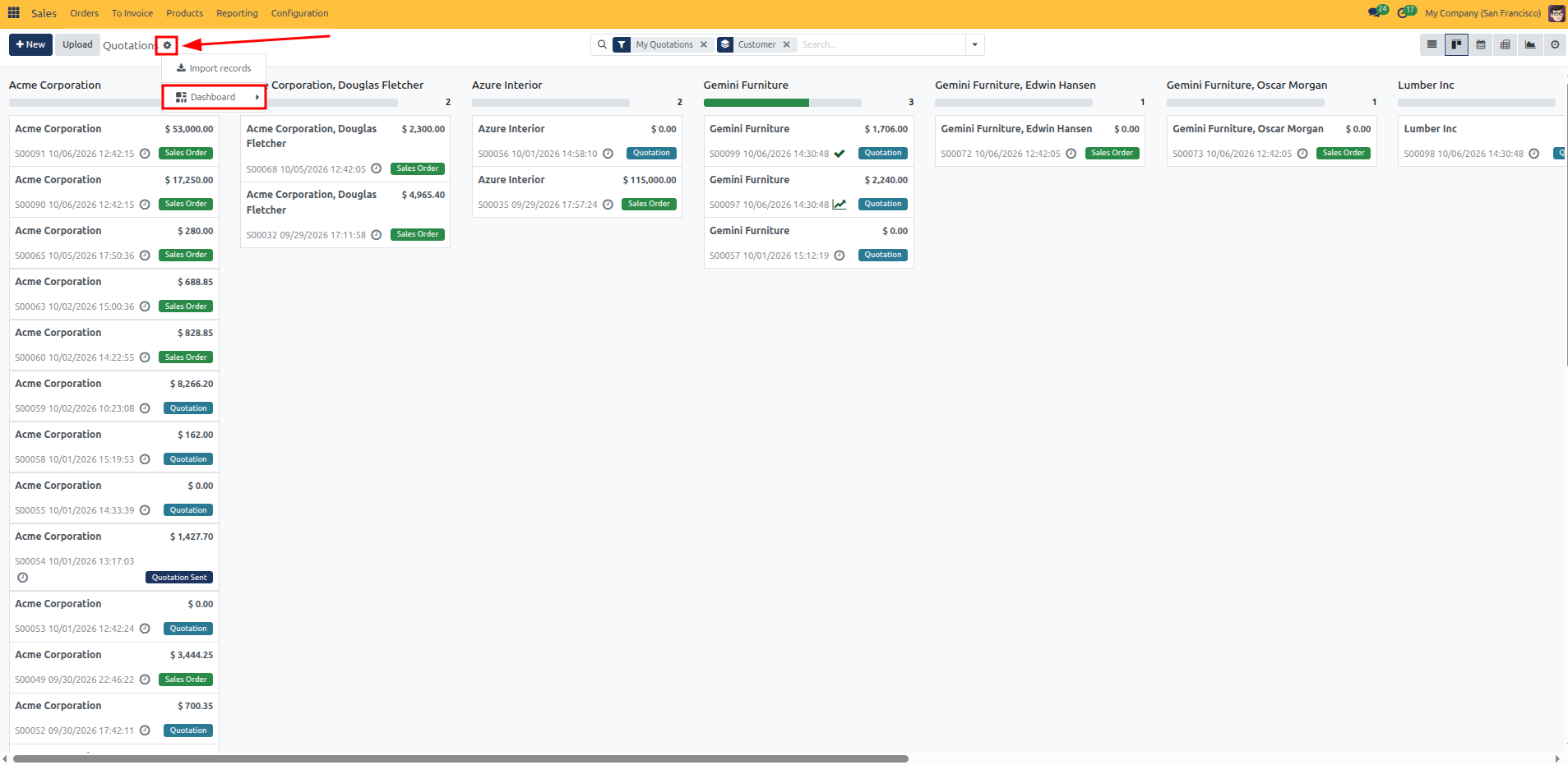Remove the My Quotations filter
1568x765 pixels.
point(704,44)
